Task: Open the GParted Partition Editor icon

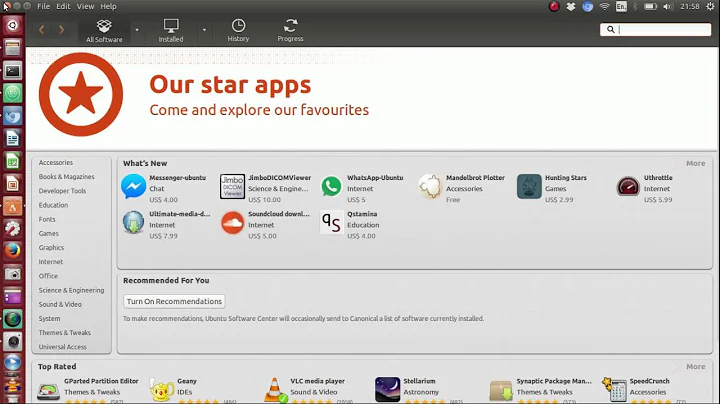Action: point(49,391)
